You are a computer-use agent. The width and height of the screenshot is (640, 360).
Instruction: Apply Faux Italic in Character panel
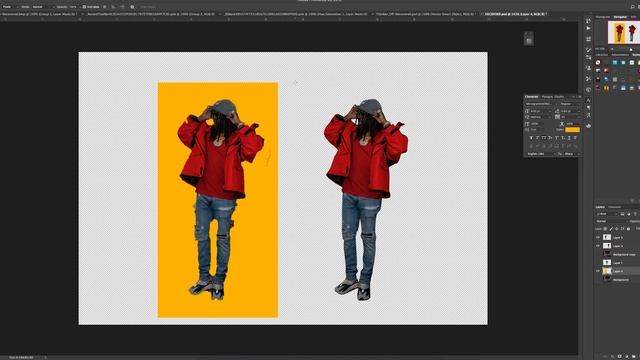[537, 138]
